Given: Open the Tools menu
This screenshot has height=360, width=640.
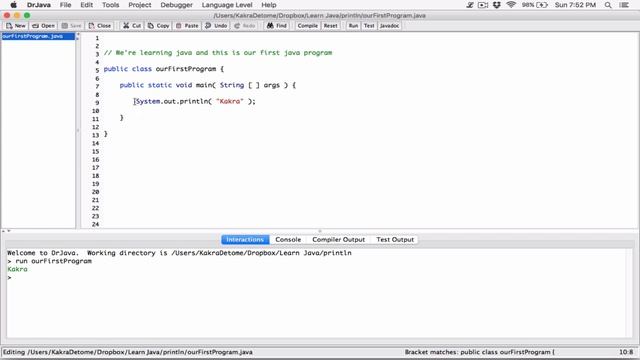Looking at the screenshot, I should pos(111,5).
